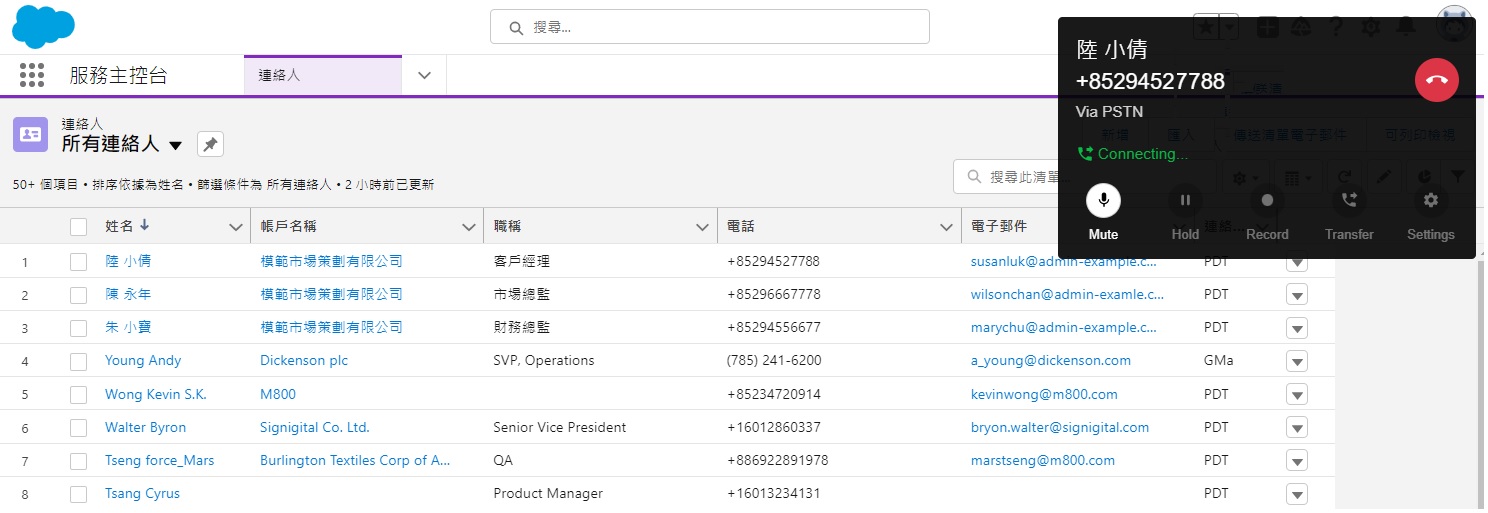The width and height of the screenshot is (1488, 513).
Task: Open row actions for 朱 小寶
Action: point(1297,328)
